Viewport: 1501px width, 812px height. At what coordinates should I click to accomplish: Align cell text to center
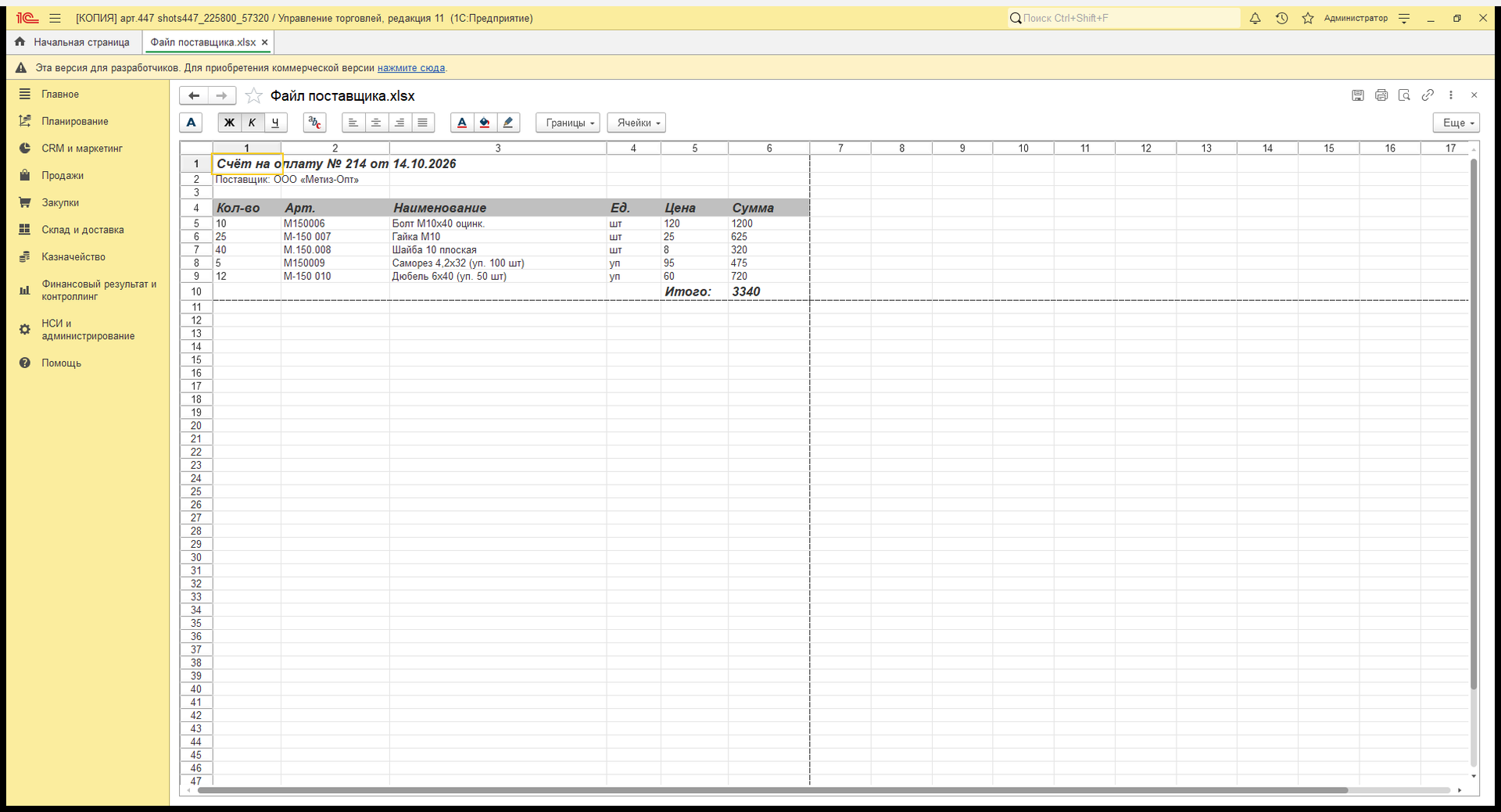click(376, 123)
